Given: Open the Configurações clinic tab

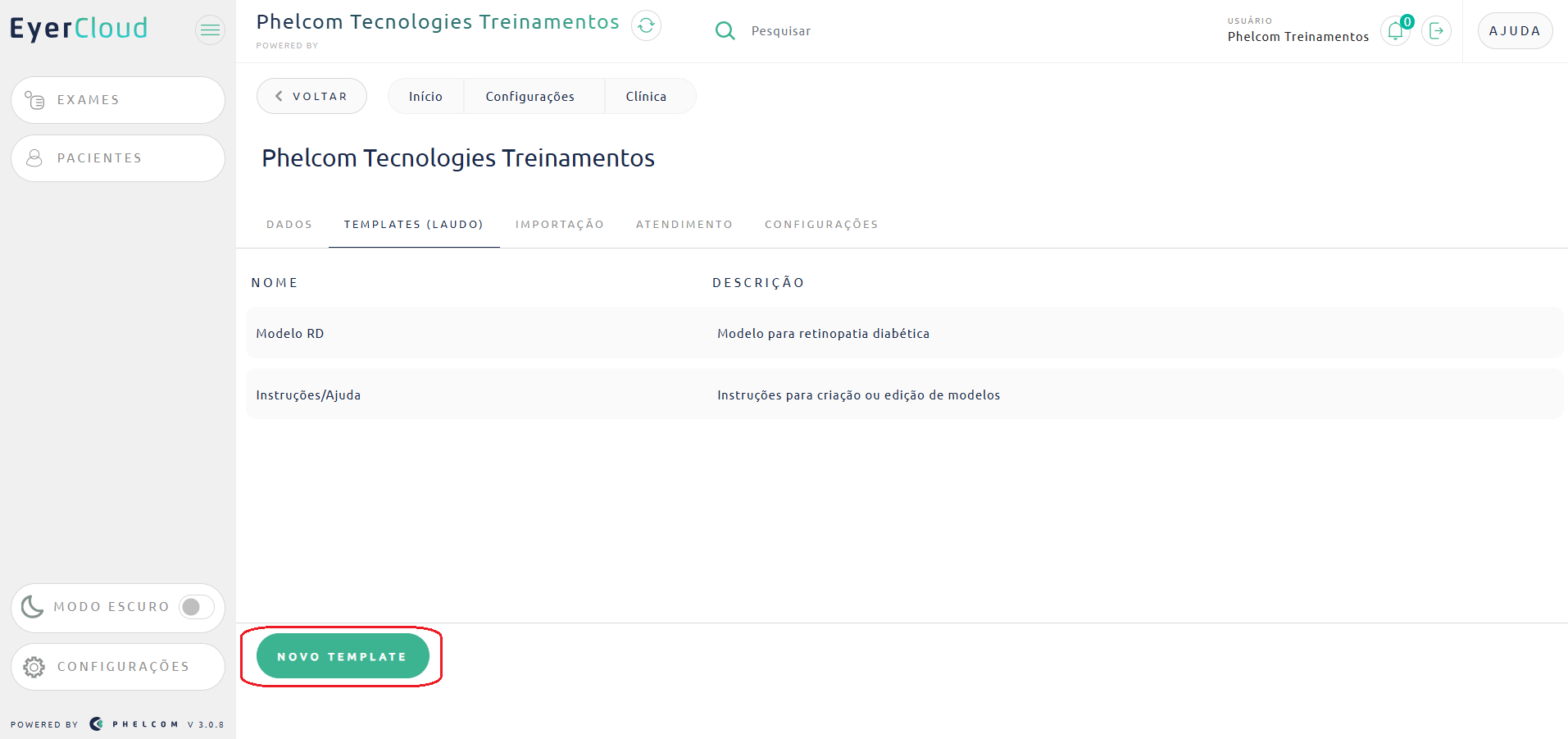Looking at the screenshot, I should pyautogui.click(x=821, y=224).
